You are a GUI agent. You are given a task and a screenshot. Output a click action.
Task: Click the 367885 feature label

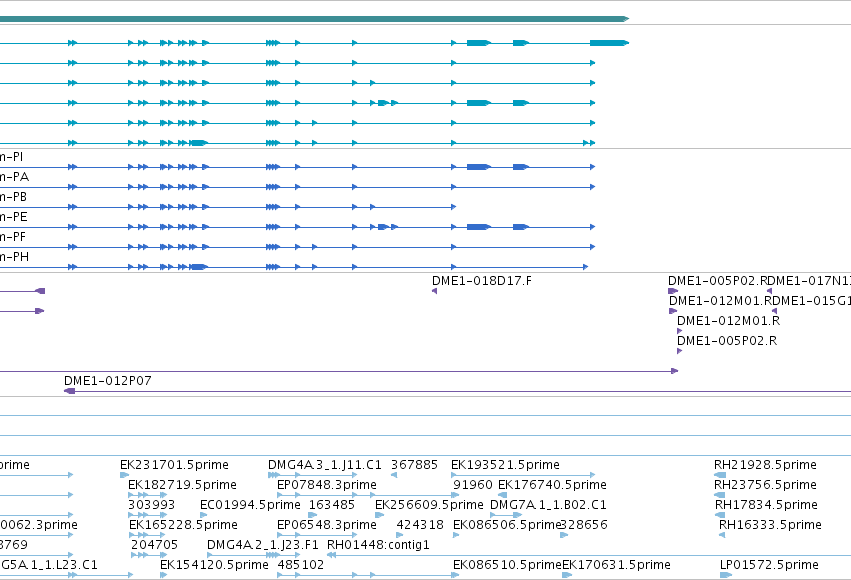(x=414, y=465)
